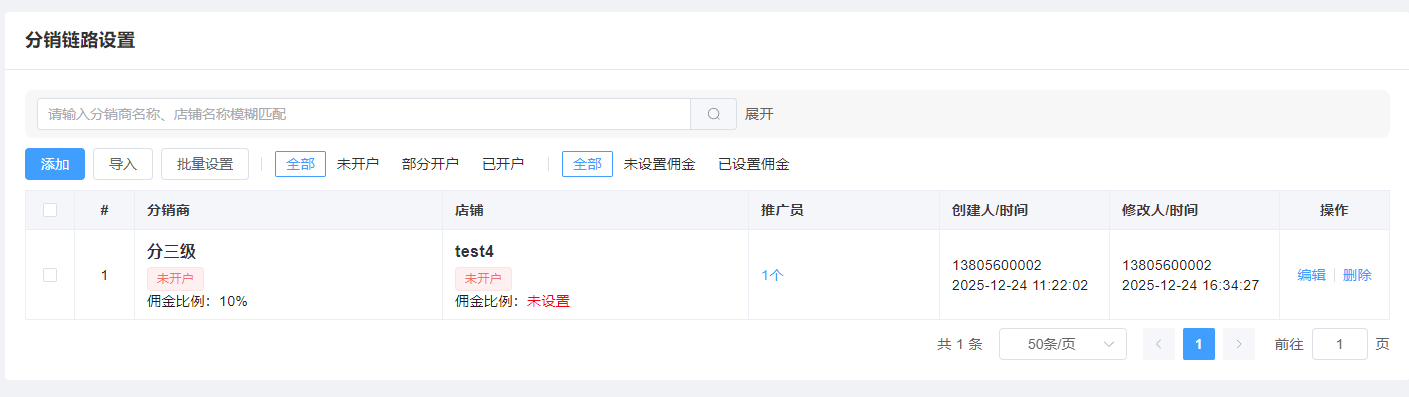Click 未开户 tag under 分三级
The height and width of the screenshot is (397, 1409).
pyautogui.click(x=175, y=278)
